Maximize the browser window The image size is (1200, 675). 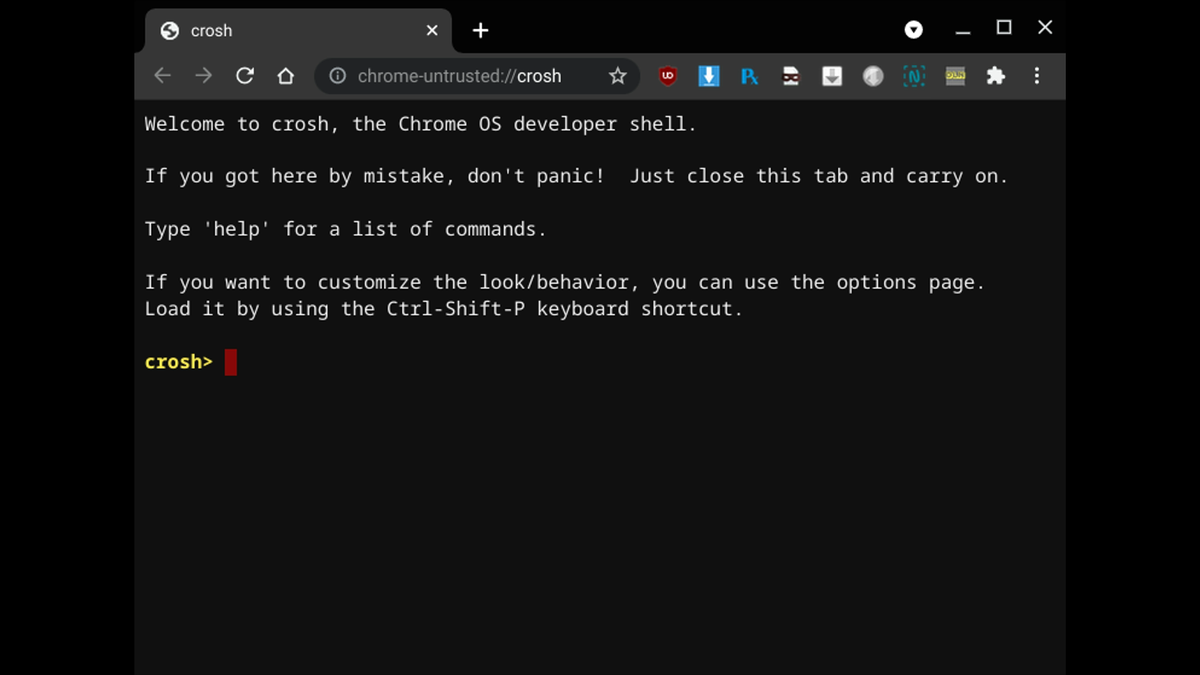coord(1004,28)
